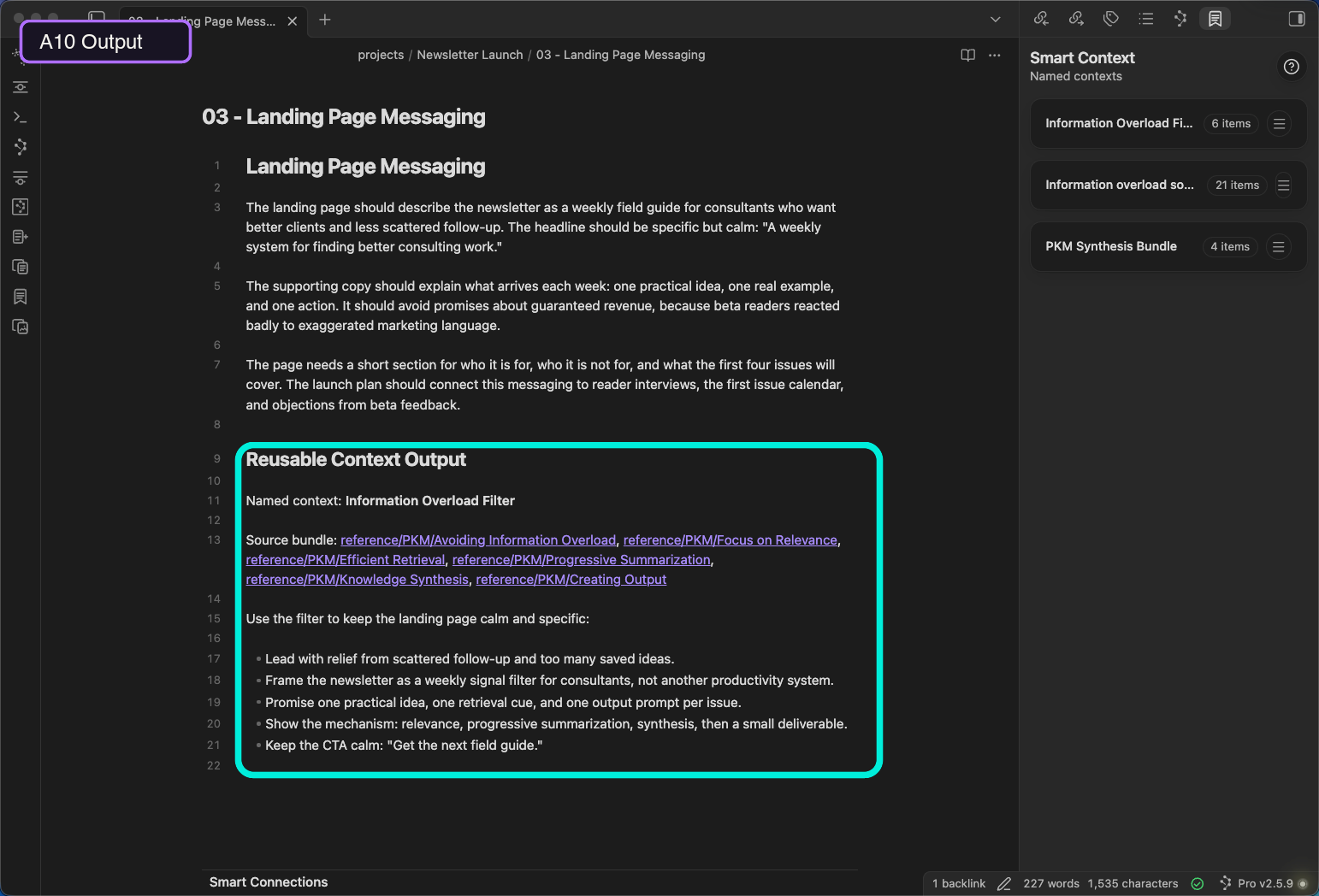Open PKM Synthesis Bundle context menu
This screenshot has width=1319, height=896.
coord(1278,247)
